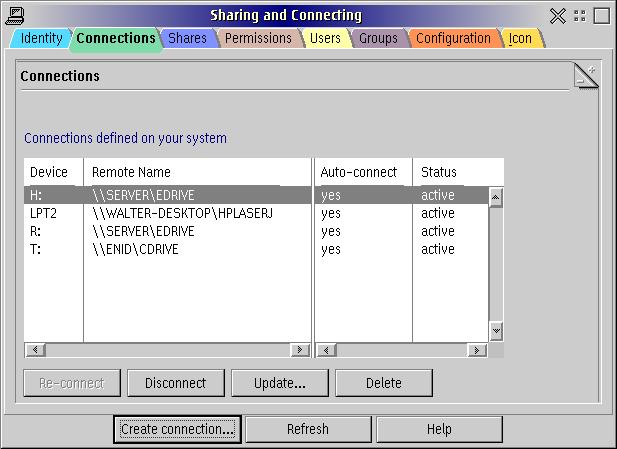
Task: Click the scroll up arrow in status list
Action: (495, 198)
